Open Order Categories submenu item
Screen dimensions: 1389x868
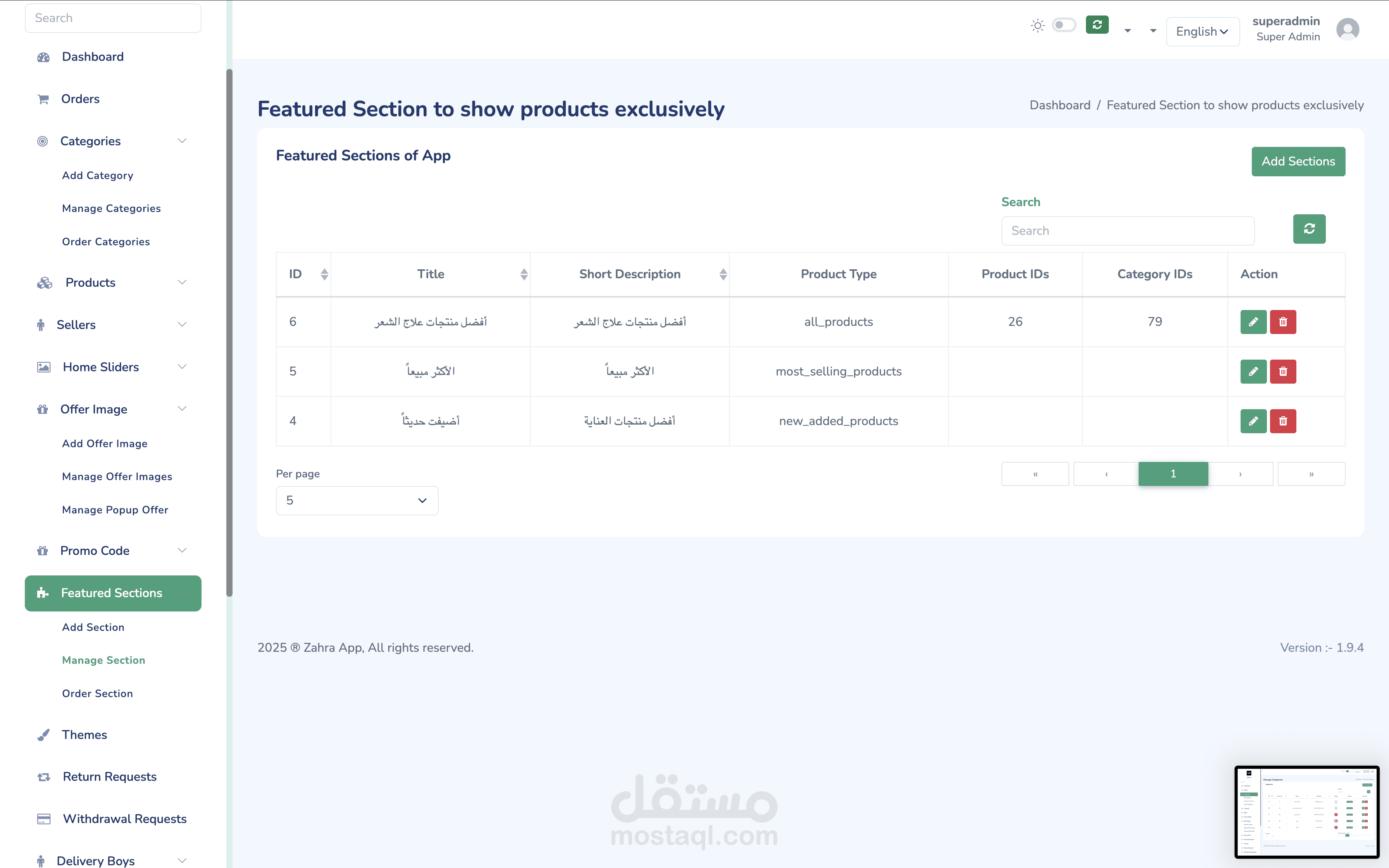[x=106, y=242]
